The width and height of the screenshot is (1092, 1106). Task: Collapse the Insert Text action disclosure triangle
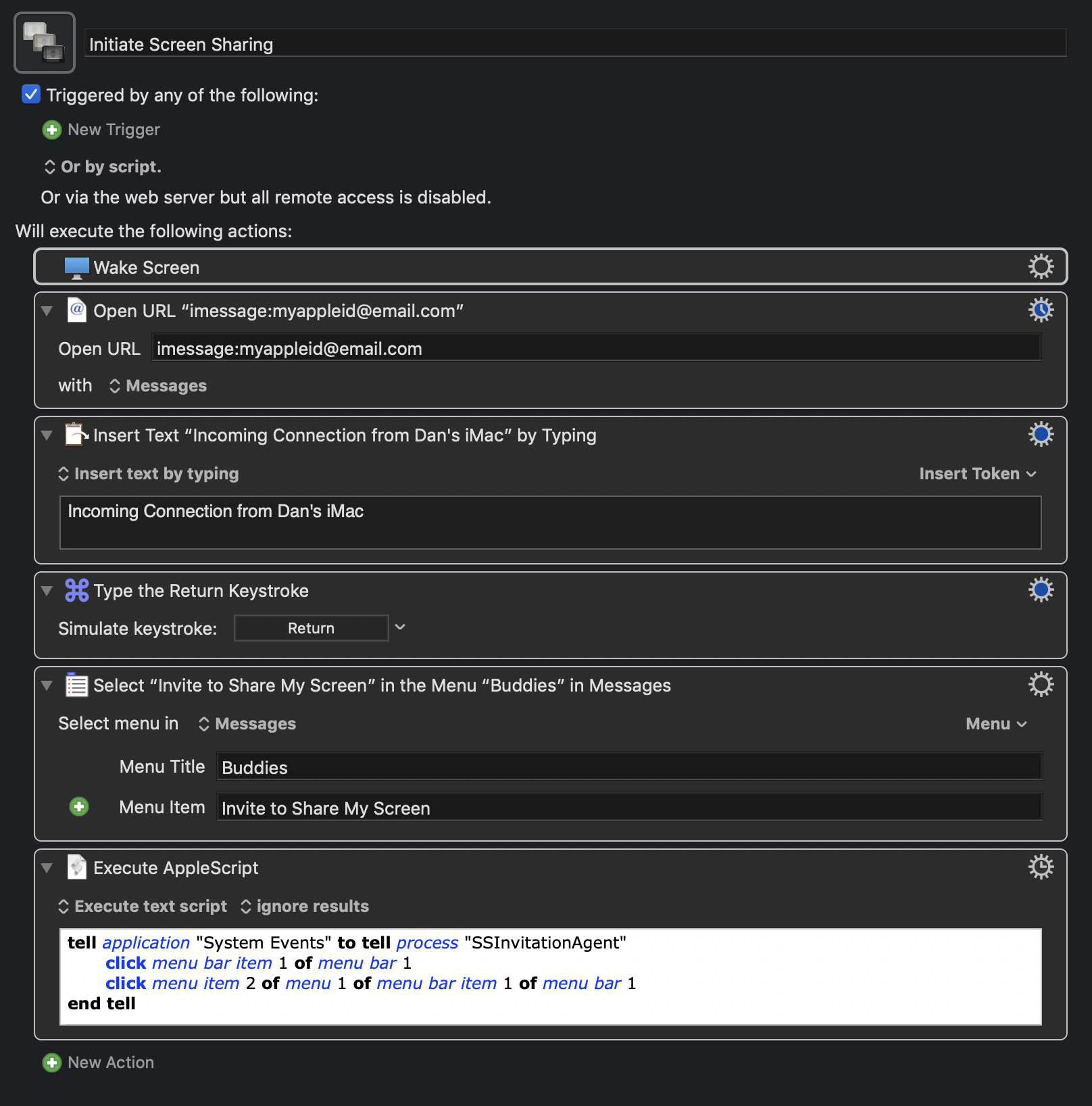[x=47, y=435]
